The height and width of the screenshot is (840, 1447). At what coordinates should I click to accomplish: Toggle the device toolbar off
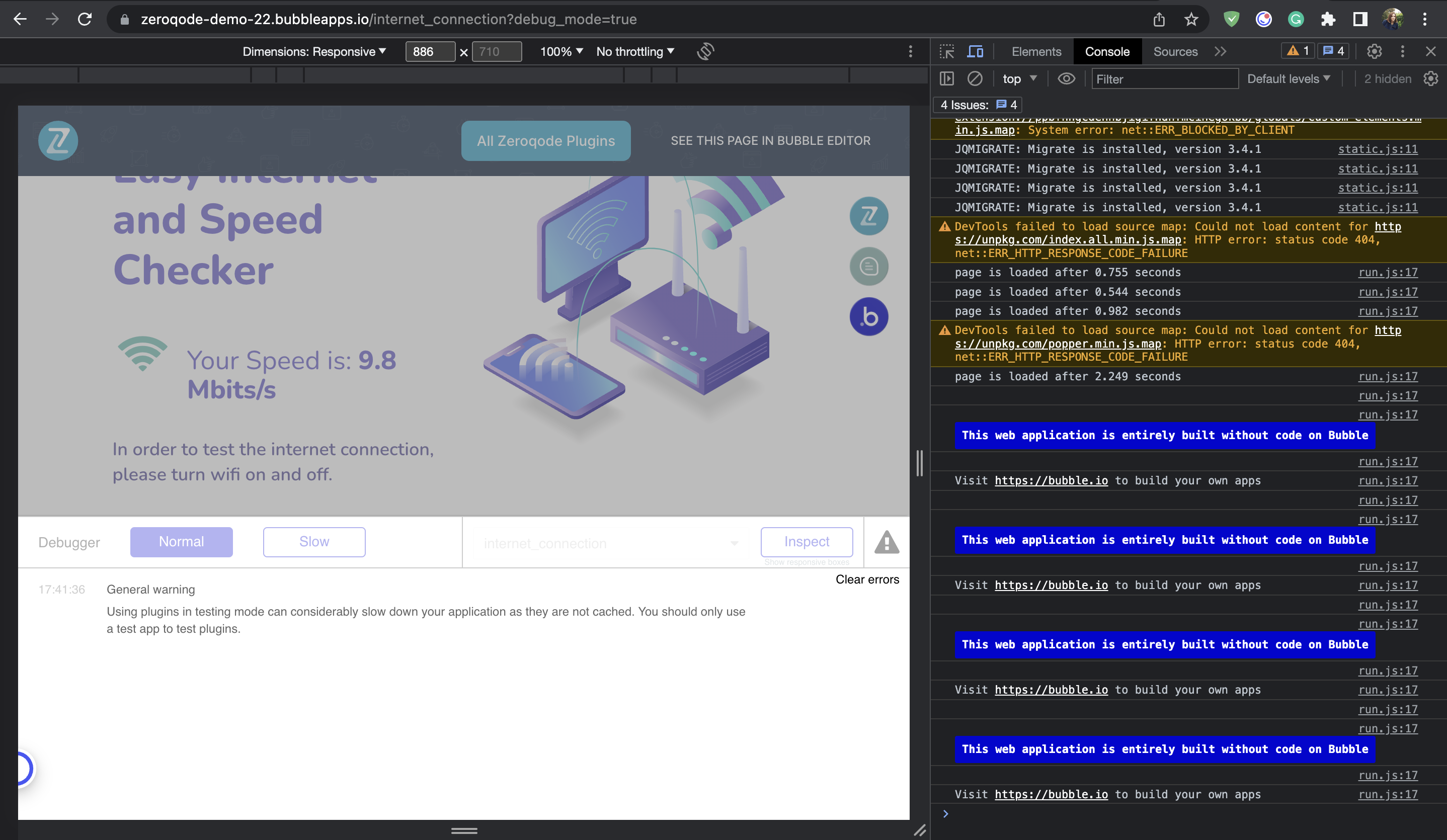[976, 51]
